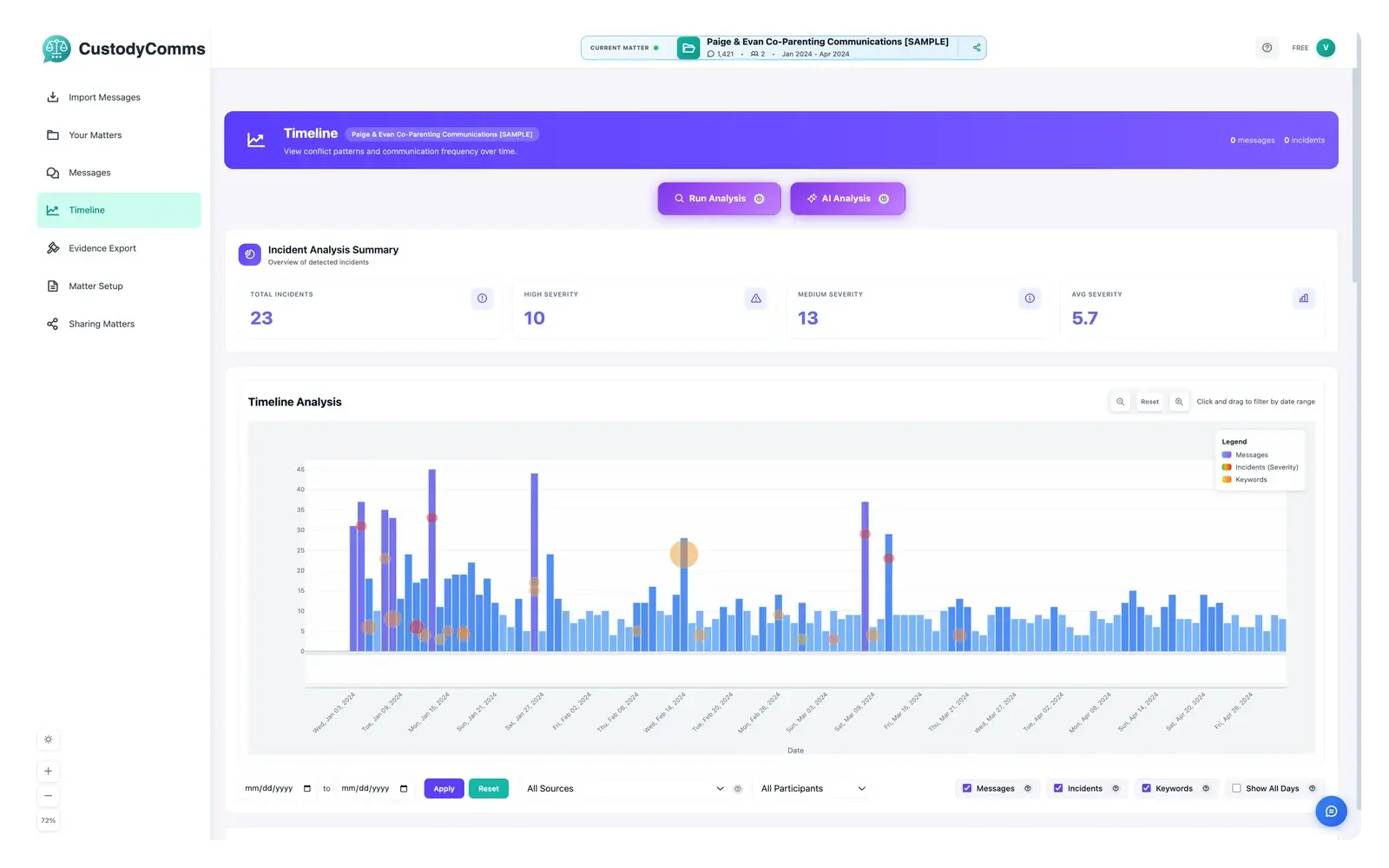Share the current matter via share icon

[977, 48]
